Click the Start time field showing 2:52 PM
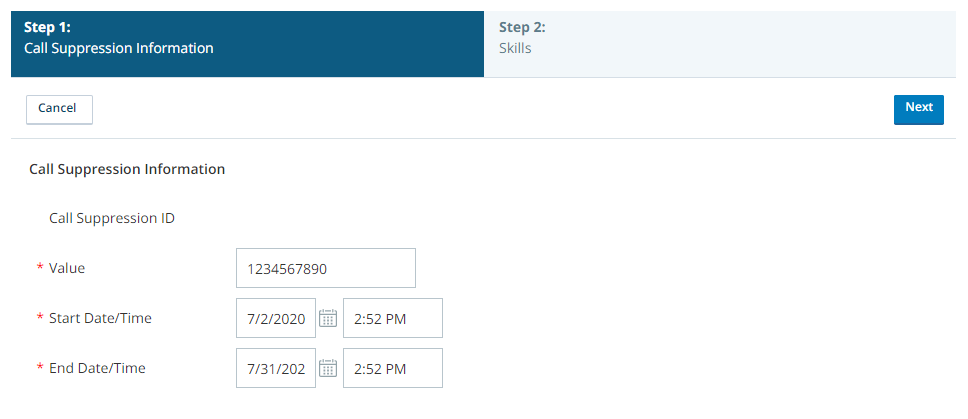968x419 pixels. [x=393, y=318]
